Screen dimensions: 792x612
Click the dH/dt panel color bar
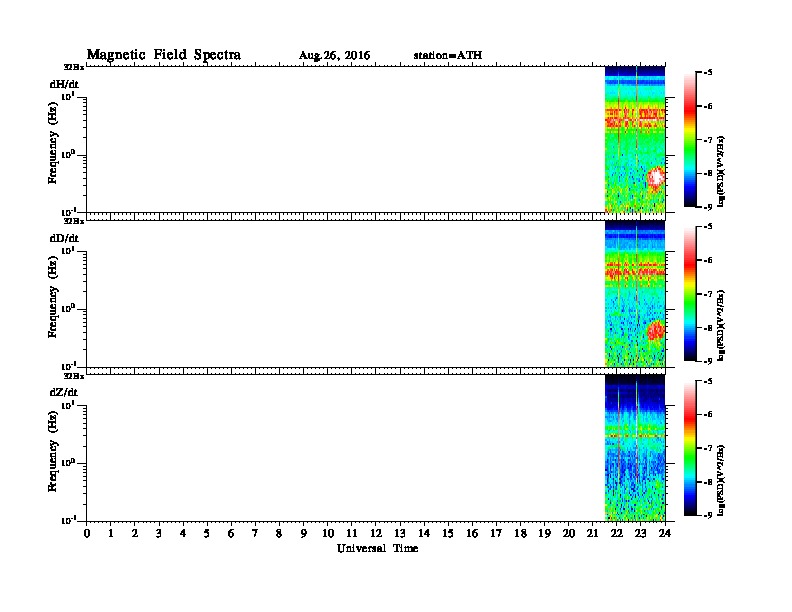tap(690, 139)
